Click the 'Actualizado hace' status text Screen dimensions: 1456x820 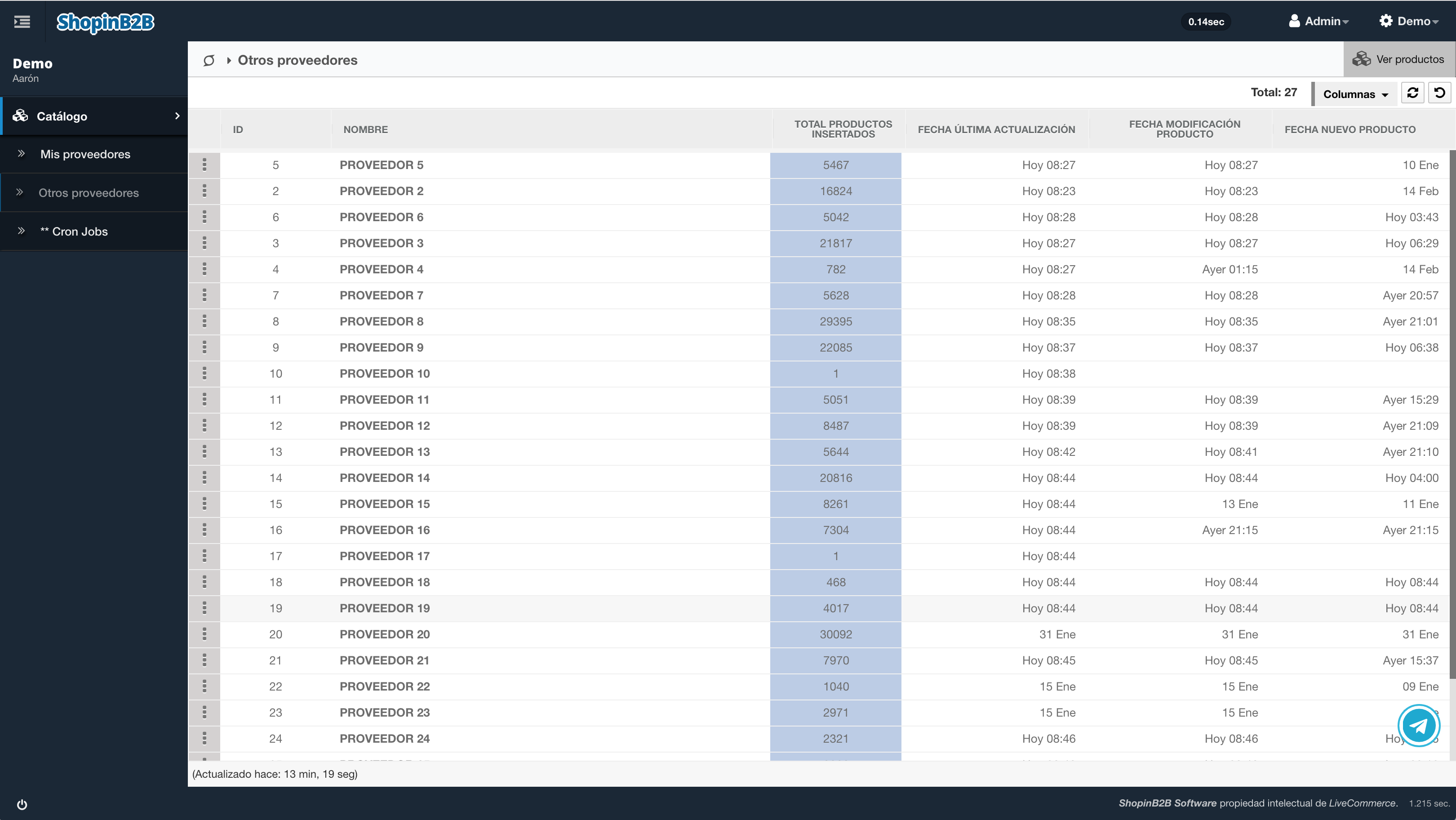pyautogui.click(x=275, y=774)
